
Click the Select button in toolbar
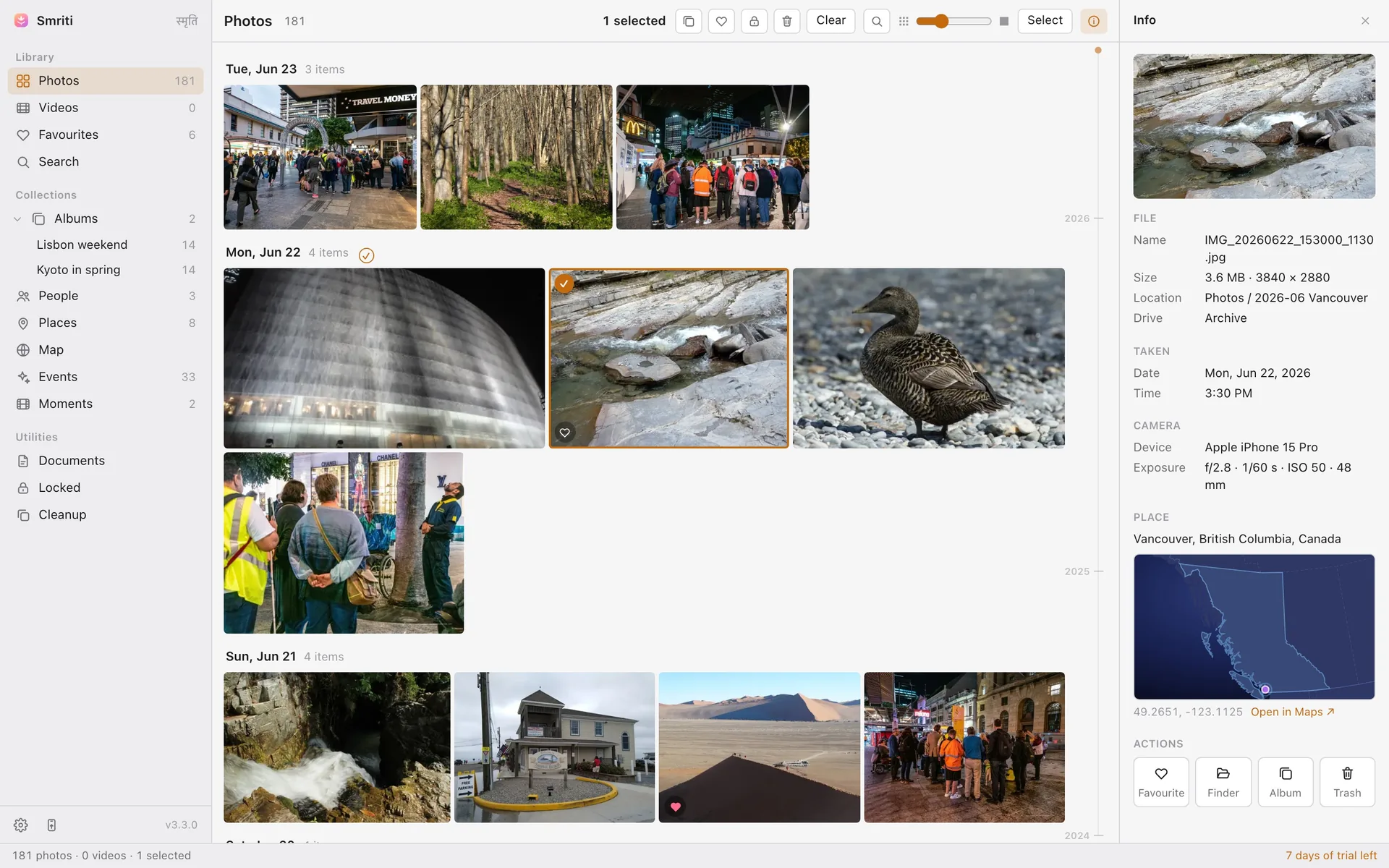coord(1045,21)
